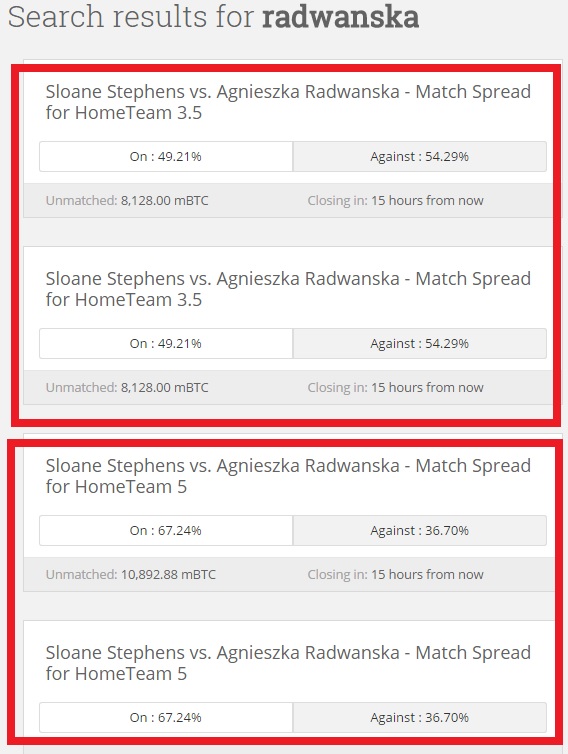This screenshot has height=754, width=568.
Task: Select Unmatched 8,128.00 mBTC in second card
Action: (127, 388)
